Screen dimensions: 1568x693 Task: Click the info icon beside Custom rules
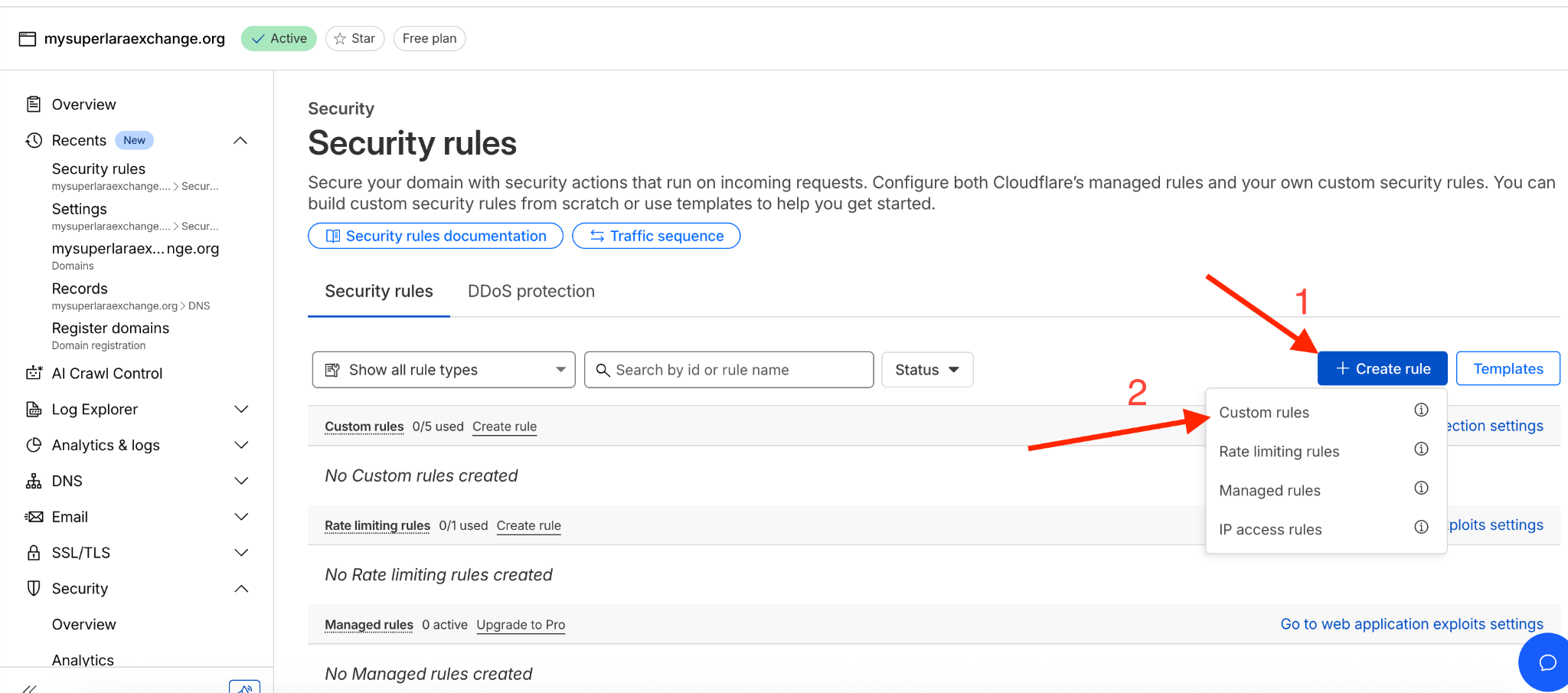coord(1421,410)
